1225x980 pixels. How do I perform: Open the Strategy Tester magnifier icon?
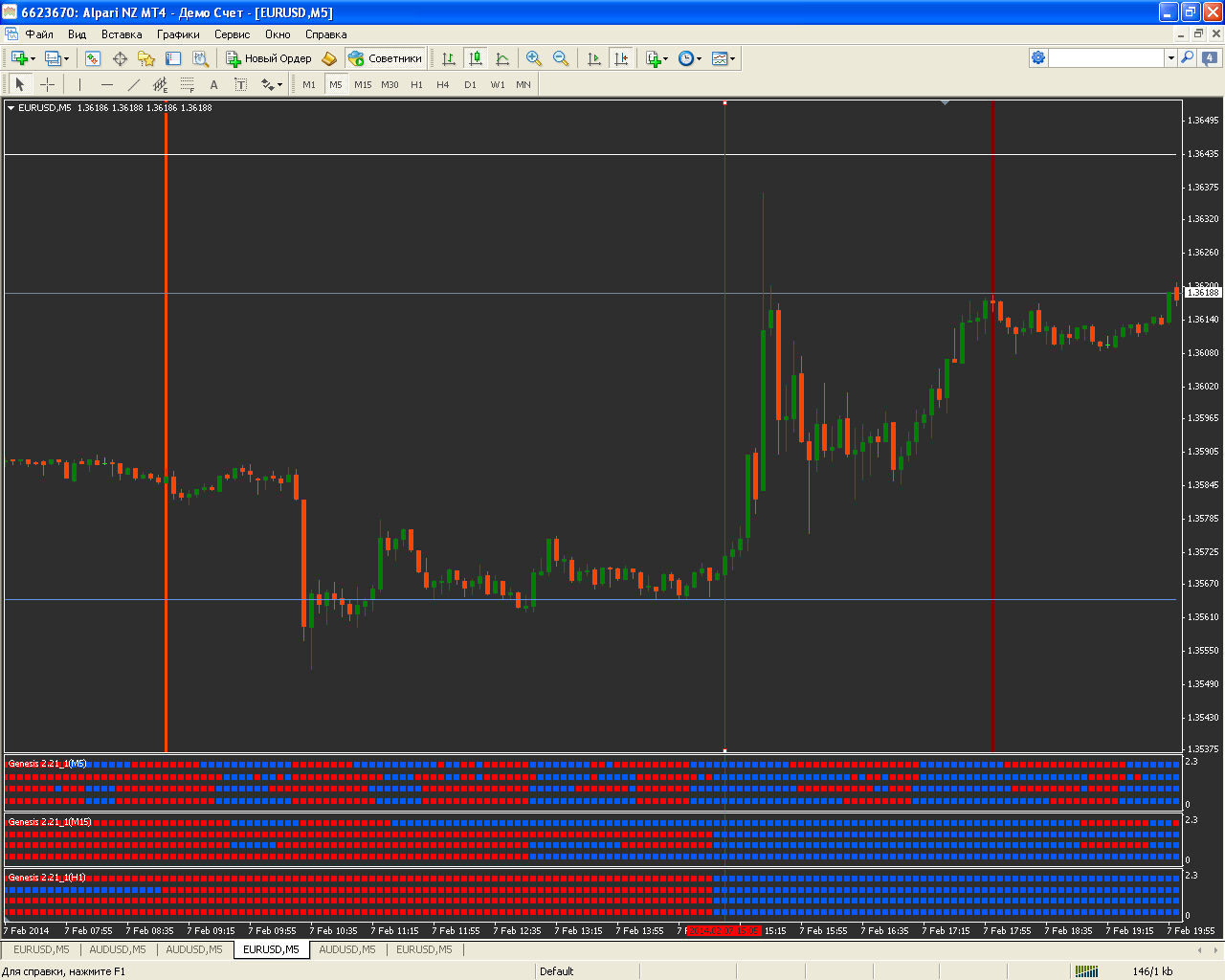pos(200,58)
